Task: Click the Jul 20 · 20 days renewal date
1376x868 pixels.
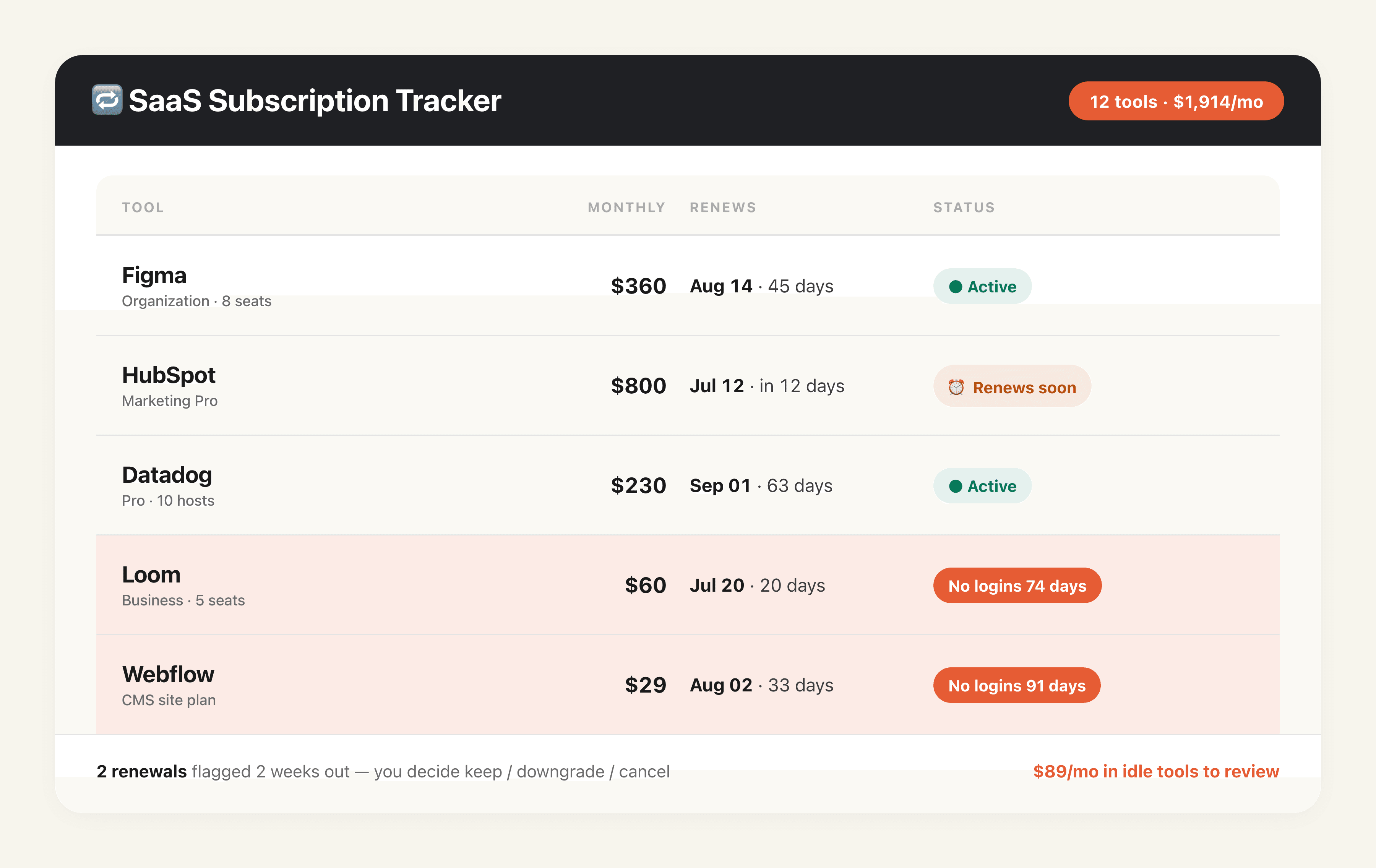Action: click(757, 585)
